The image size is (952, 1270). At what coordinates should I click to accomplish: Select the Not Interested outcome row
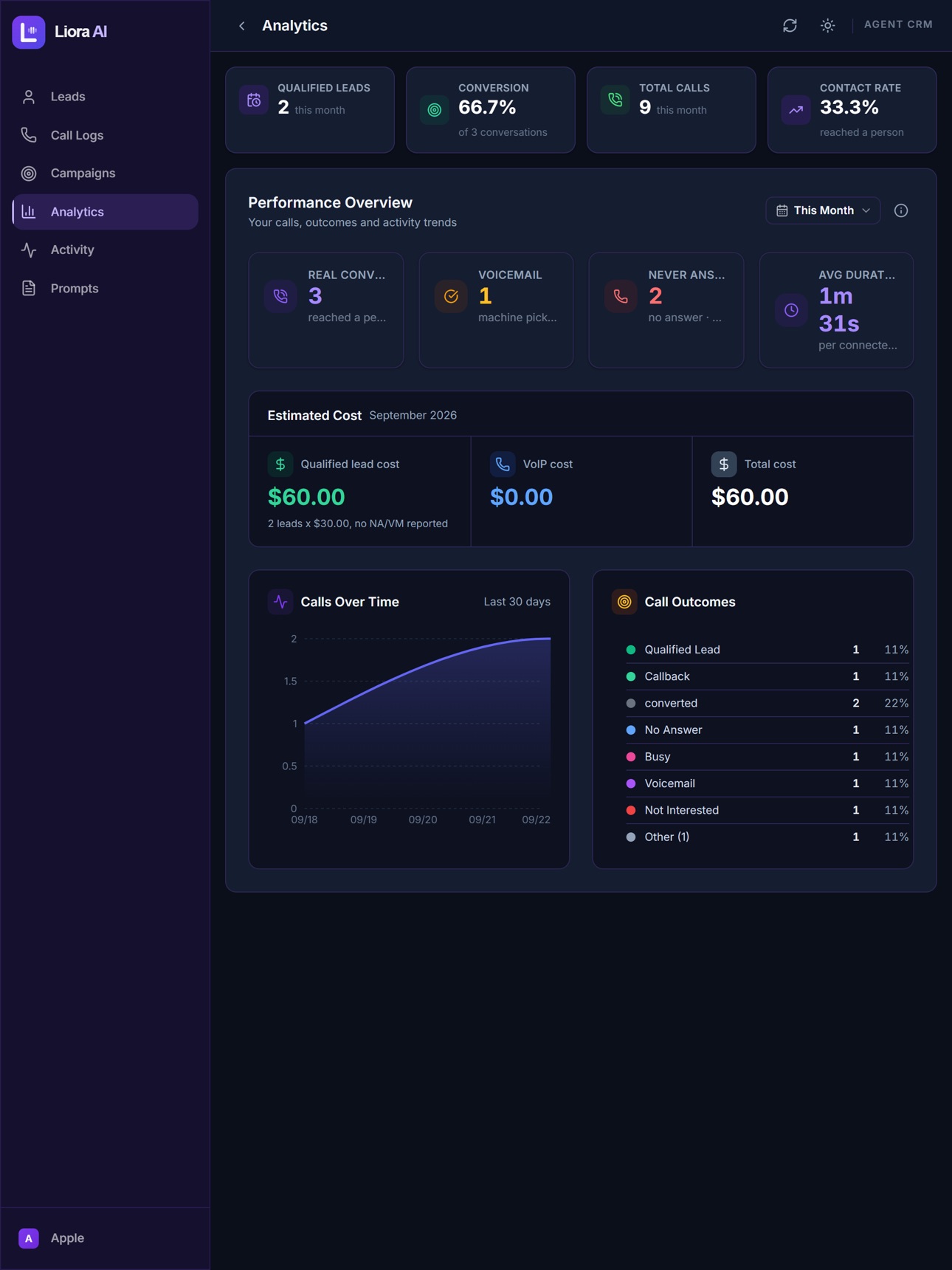tap(768, 810)
